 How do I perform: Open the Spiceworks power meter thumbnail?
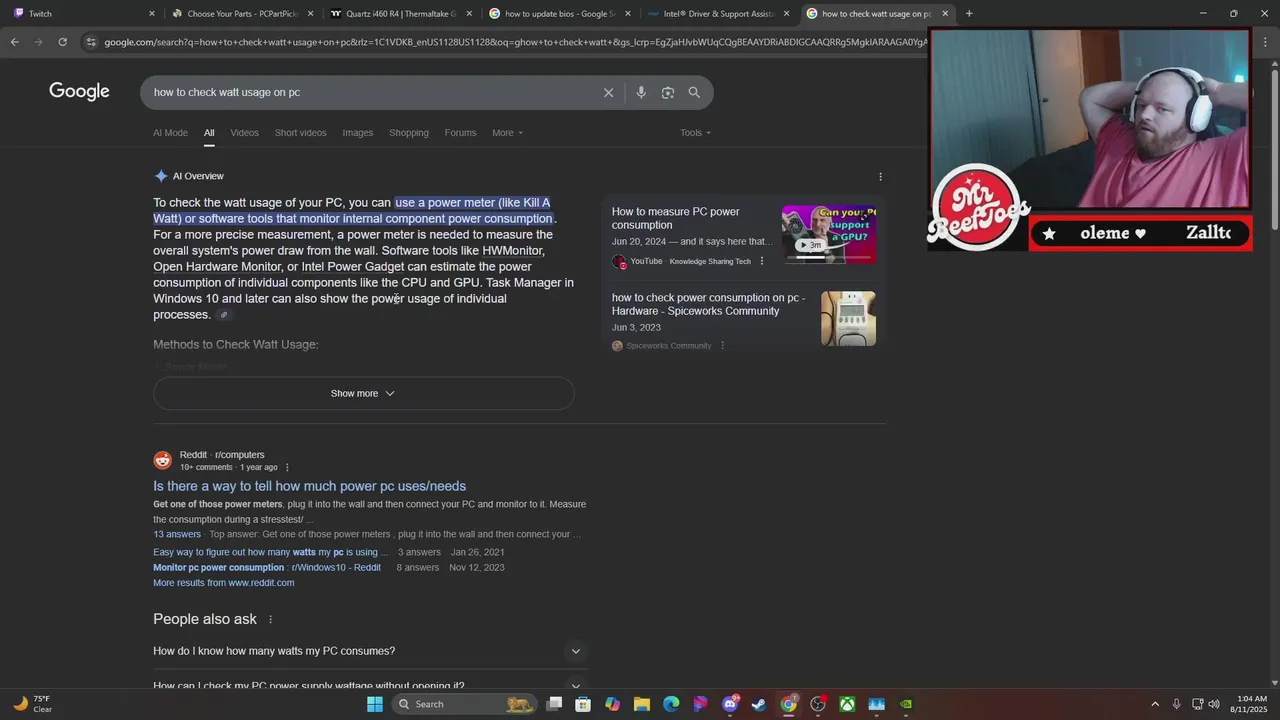point(848,319)
